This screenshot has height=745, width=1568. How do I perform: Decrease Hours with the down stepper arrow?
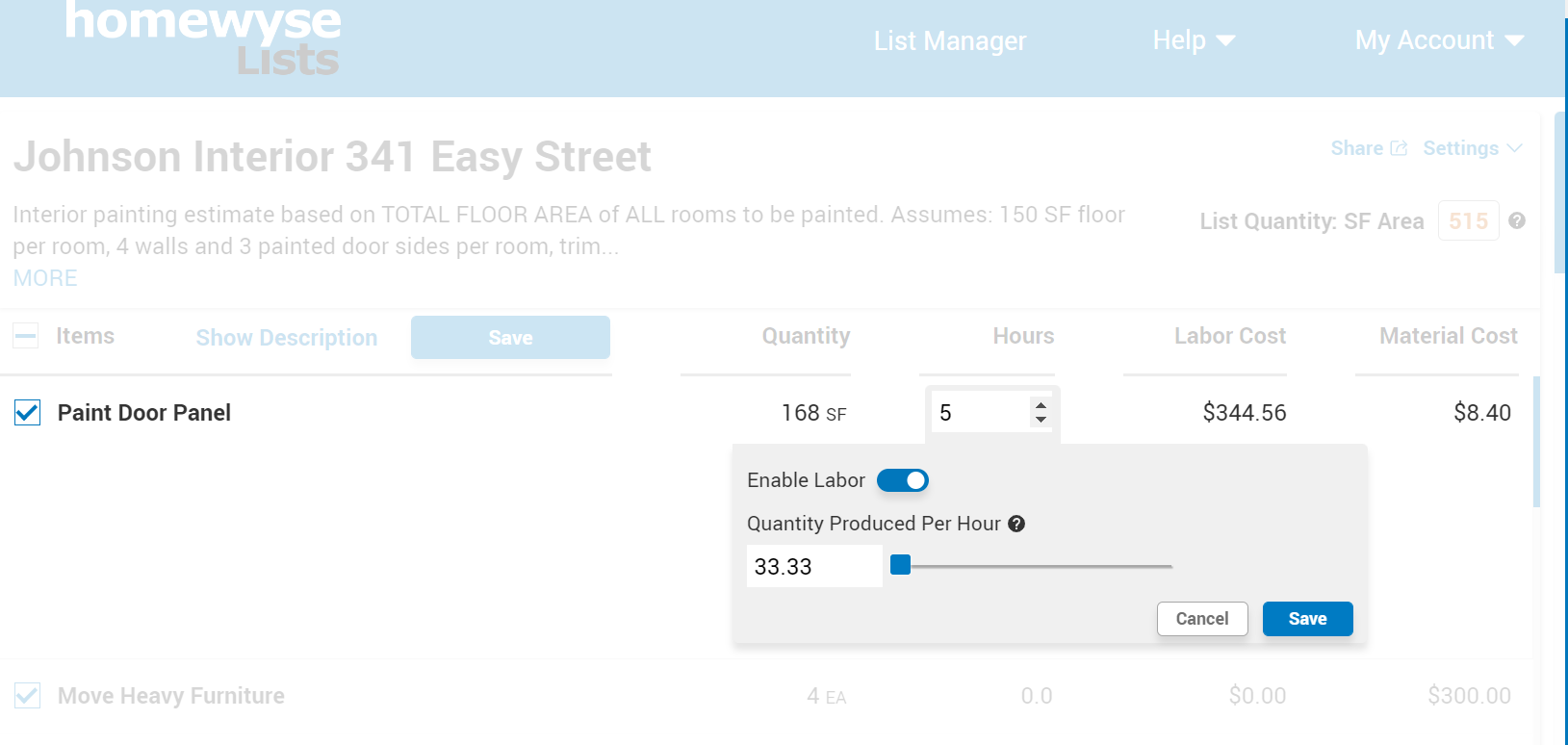point(1041,420)
